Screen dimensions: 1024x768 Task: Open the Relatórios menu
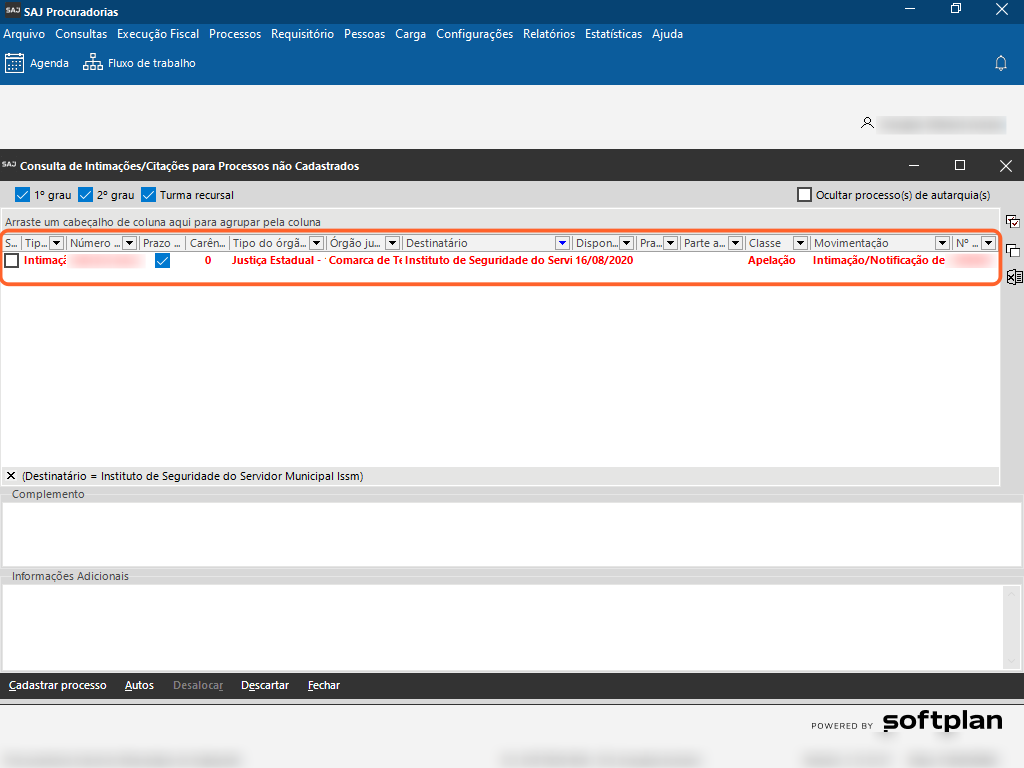click(549, 34)
